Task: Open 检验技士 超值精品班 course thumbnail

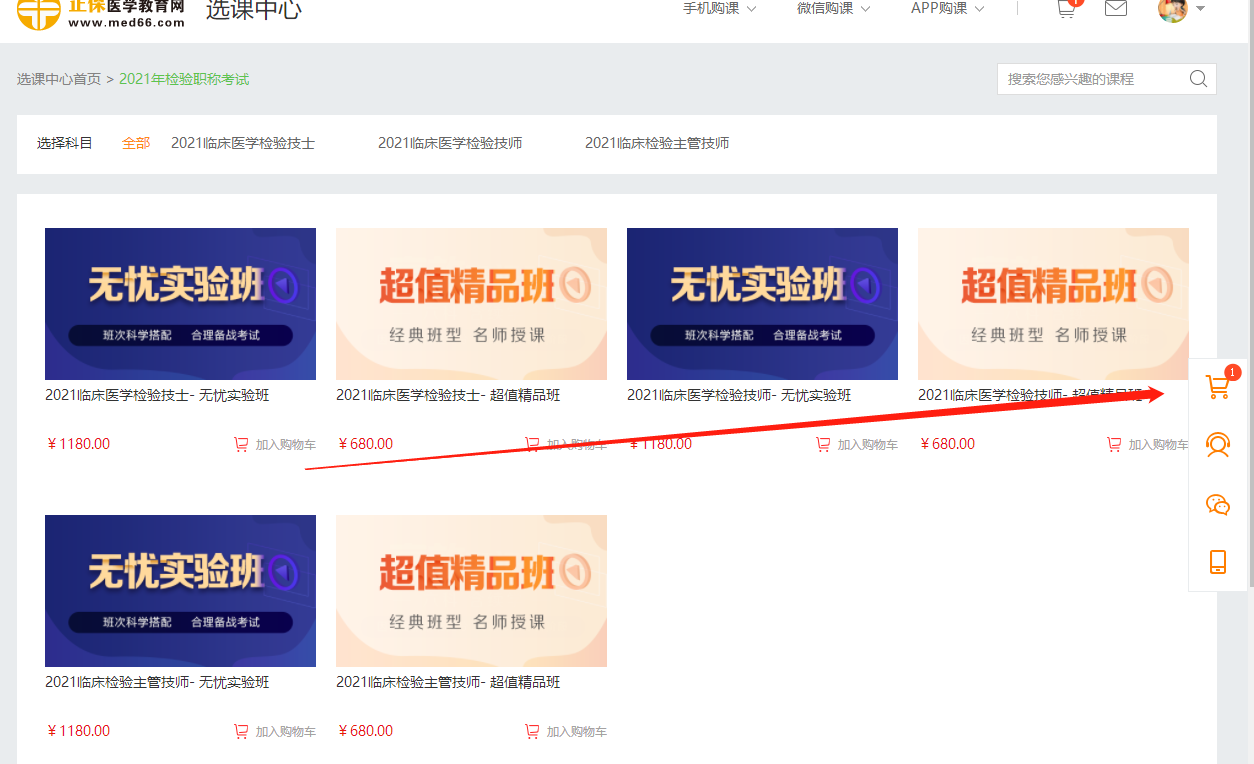Action: click(471, 304)
